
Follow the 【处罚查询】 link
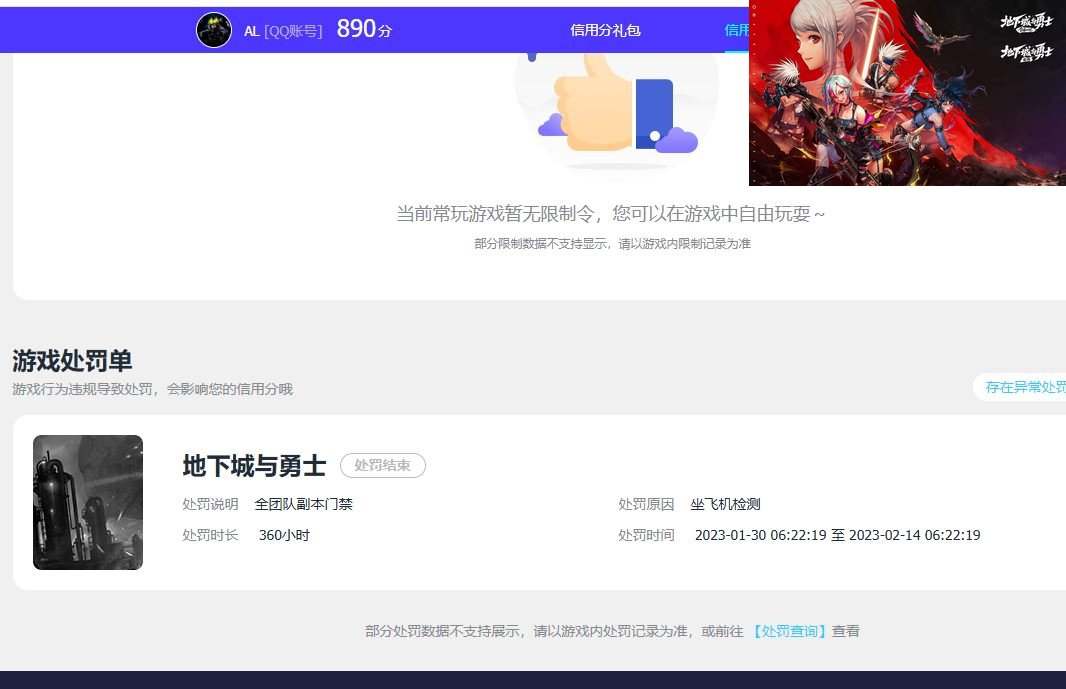pos(789,631)
